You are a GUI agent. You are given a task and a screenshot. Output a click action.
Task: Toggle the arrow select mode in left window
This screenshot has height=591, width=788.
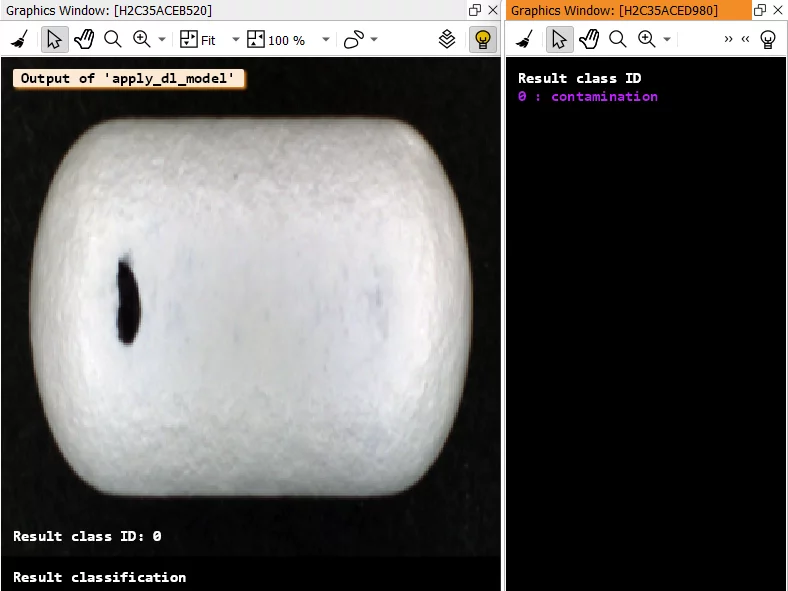[54, 40]
